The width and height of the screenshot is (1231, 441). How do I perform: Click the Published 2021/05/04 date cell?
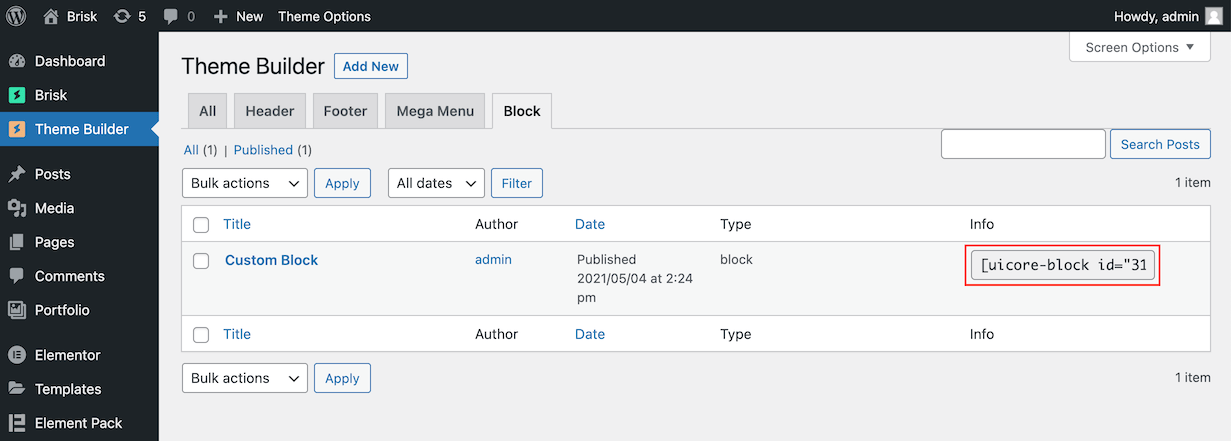[x=635, y=278]
